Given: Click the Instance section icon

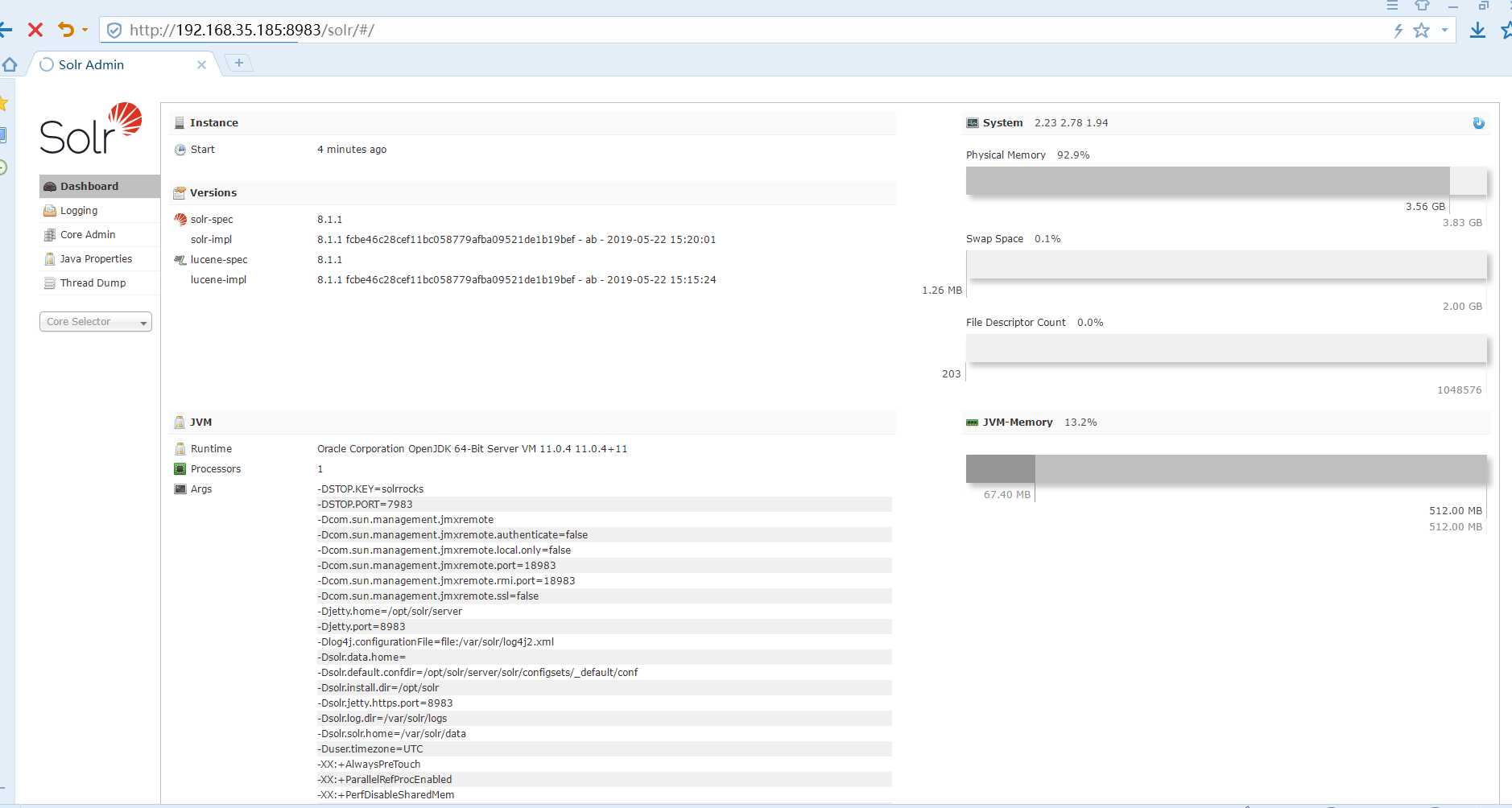Looking at the screenshot, I should click(x=180, y=123).
